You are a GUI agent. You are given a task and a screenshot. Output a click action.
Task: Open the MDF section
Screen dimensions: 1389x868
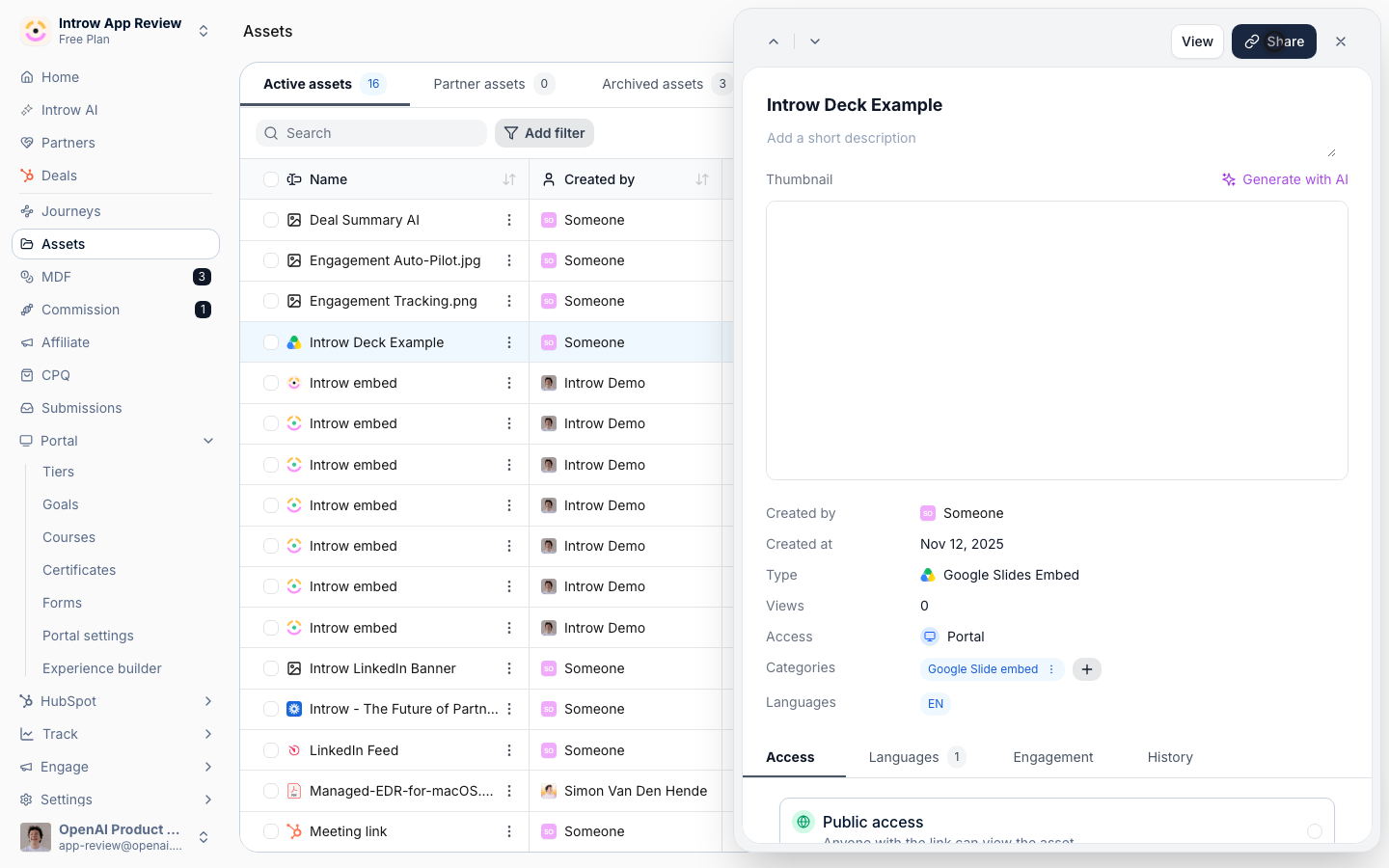116,277
